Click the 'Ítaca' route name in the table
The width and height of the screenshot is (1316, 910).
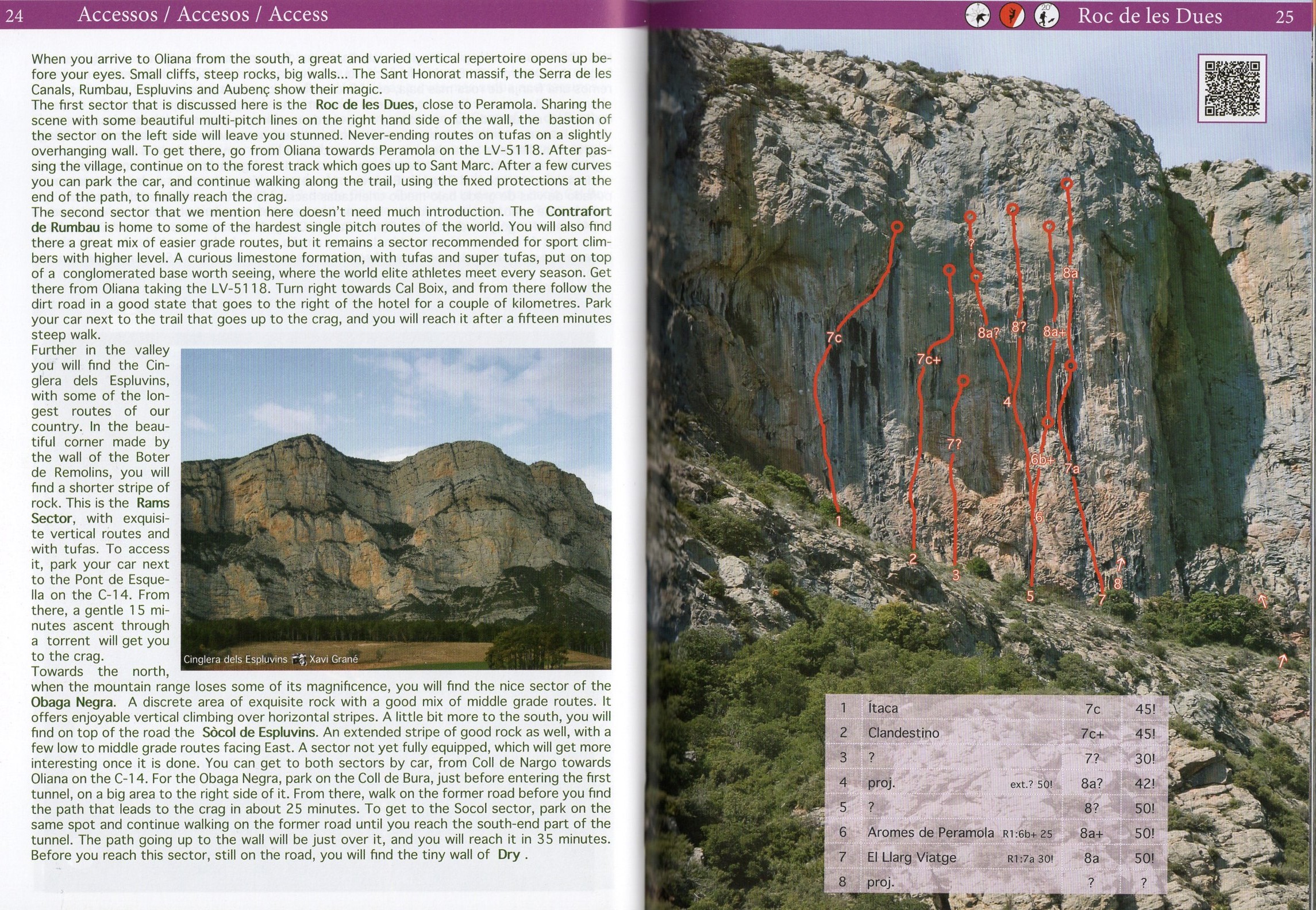point(883,708)
